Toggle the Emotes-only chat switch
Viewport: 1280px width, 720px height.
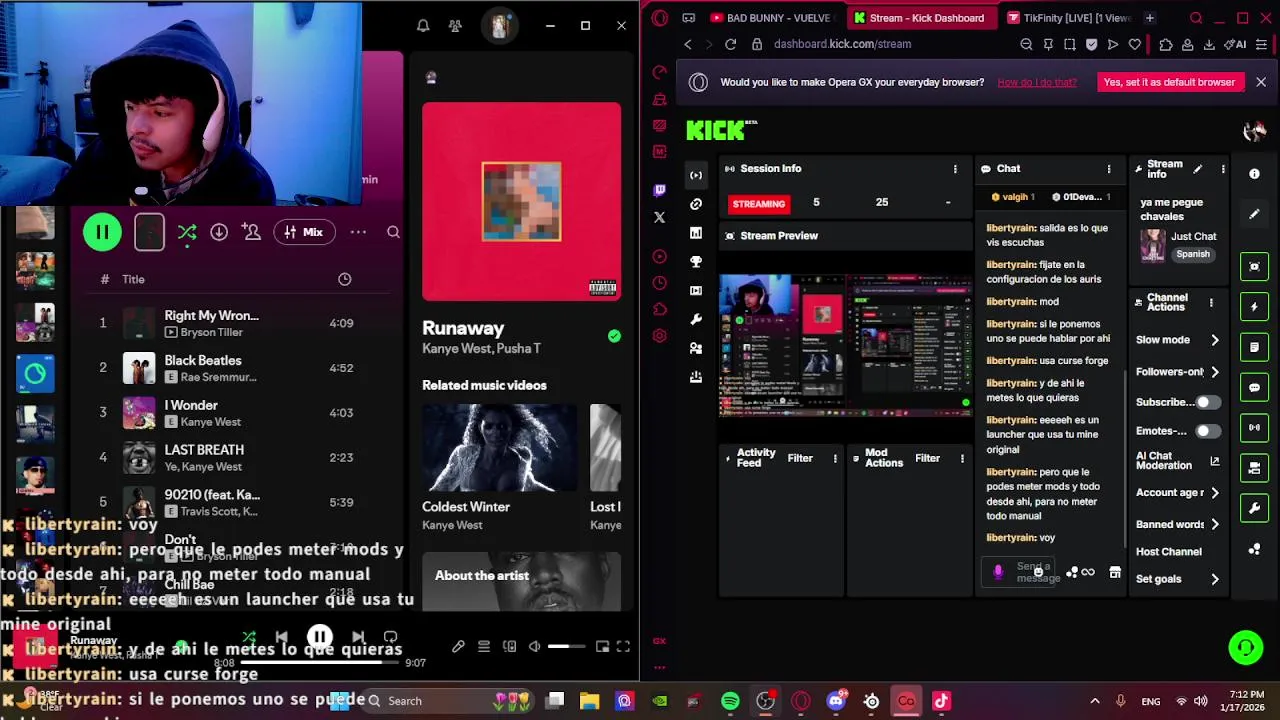(x=1207, y=431)
